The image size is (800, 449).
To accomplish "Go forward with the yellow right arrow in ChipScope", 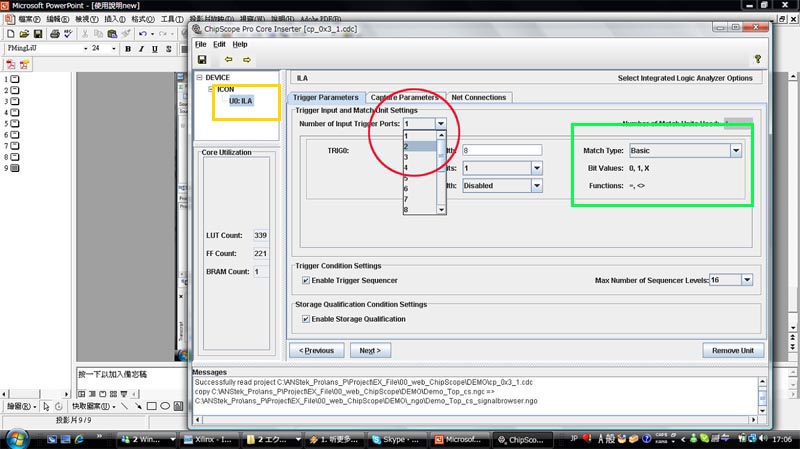I will (x=247, y=60).
